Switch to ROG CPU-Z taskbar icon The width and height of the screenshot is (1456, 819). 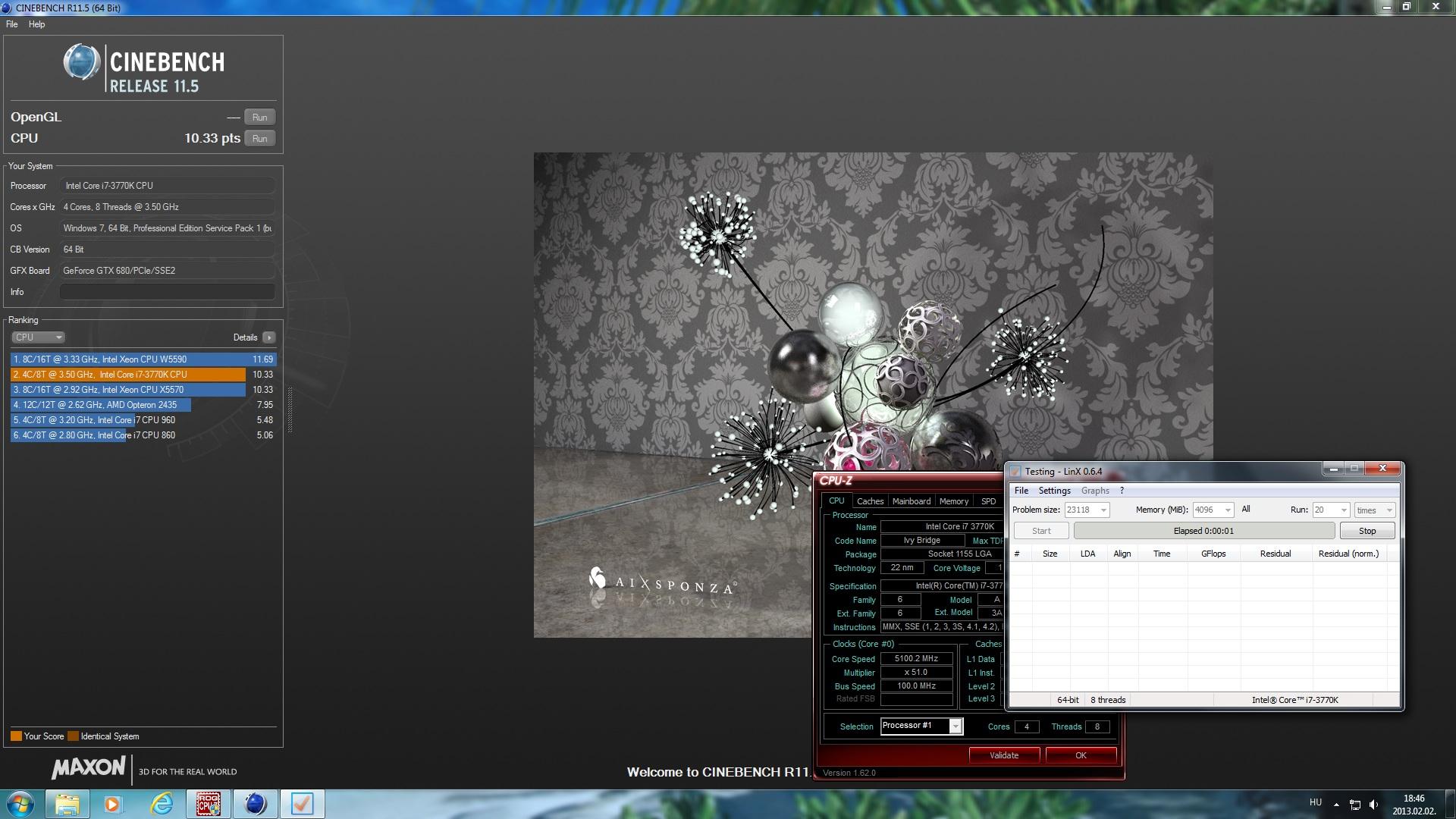coord(208,804)
